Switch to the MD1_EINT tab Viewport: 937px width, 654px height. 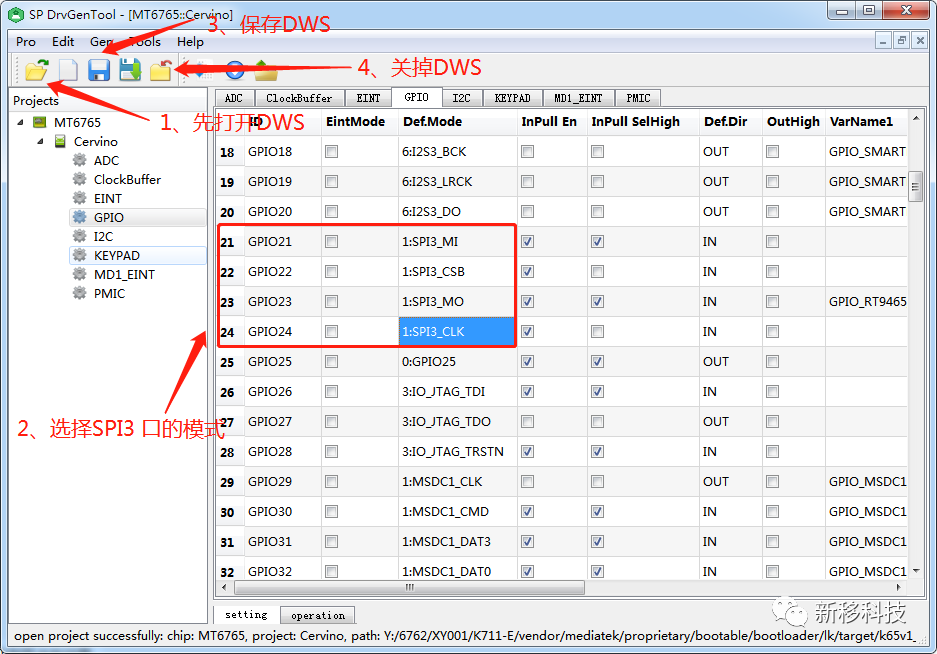coord(578,98)
